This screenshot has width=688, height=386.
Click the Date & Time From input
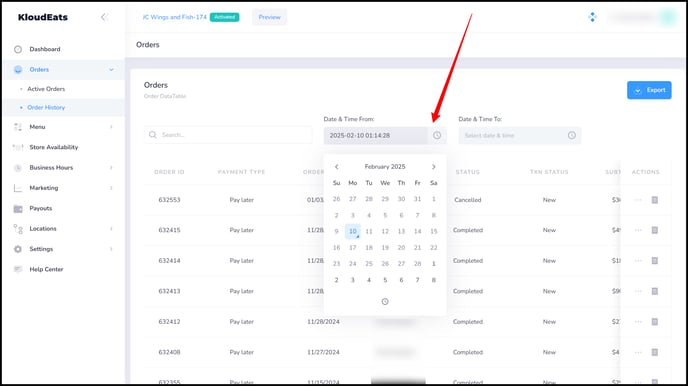coord(376,136)
